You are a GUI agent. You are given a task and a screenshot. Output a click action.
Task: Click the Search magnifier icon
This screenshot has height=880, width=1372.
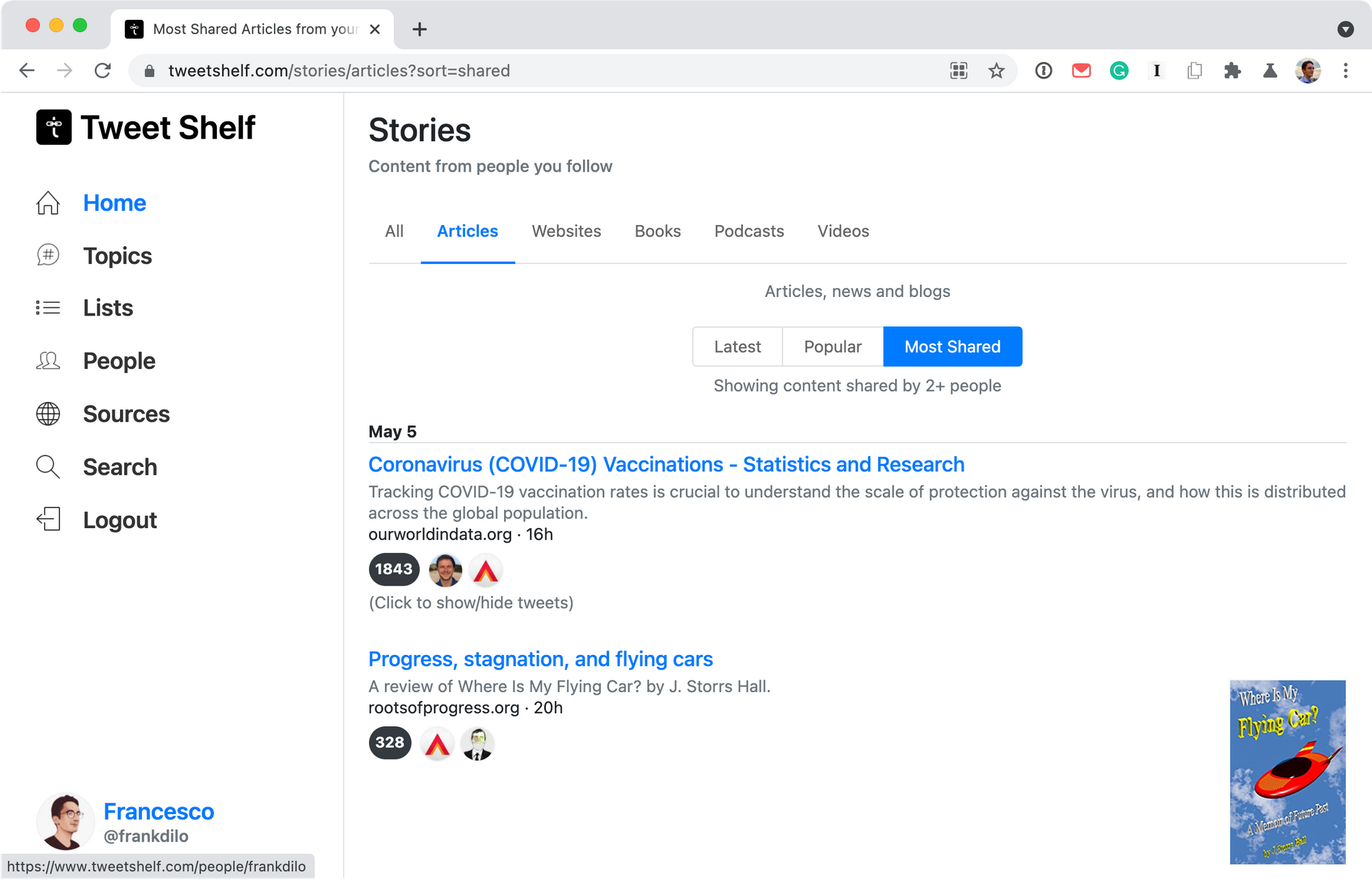48,467
